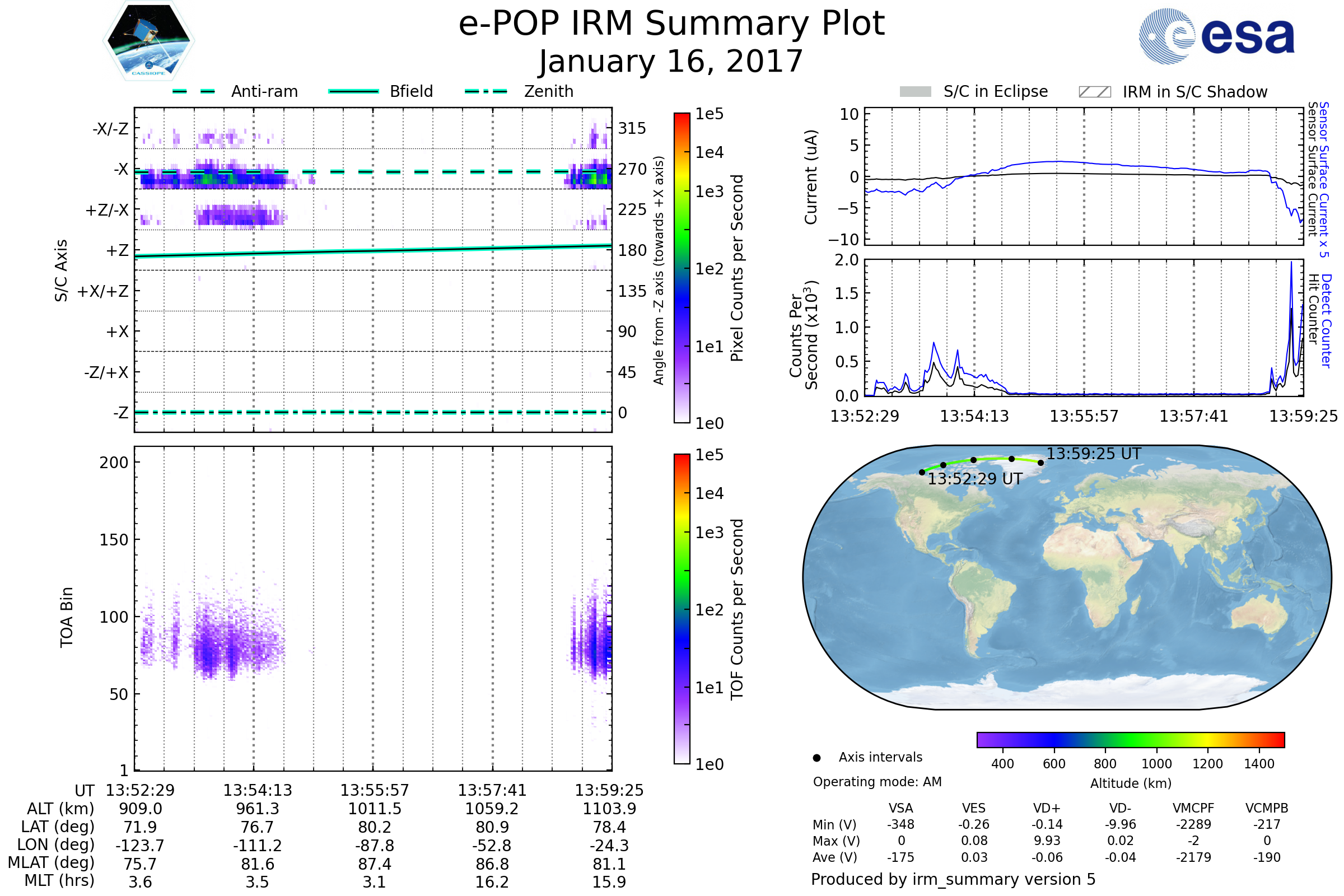Click the e-POP IRM Summary Plot title

tap(671, 24)
